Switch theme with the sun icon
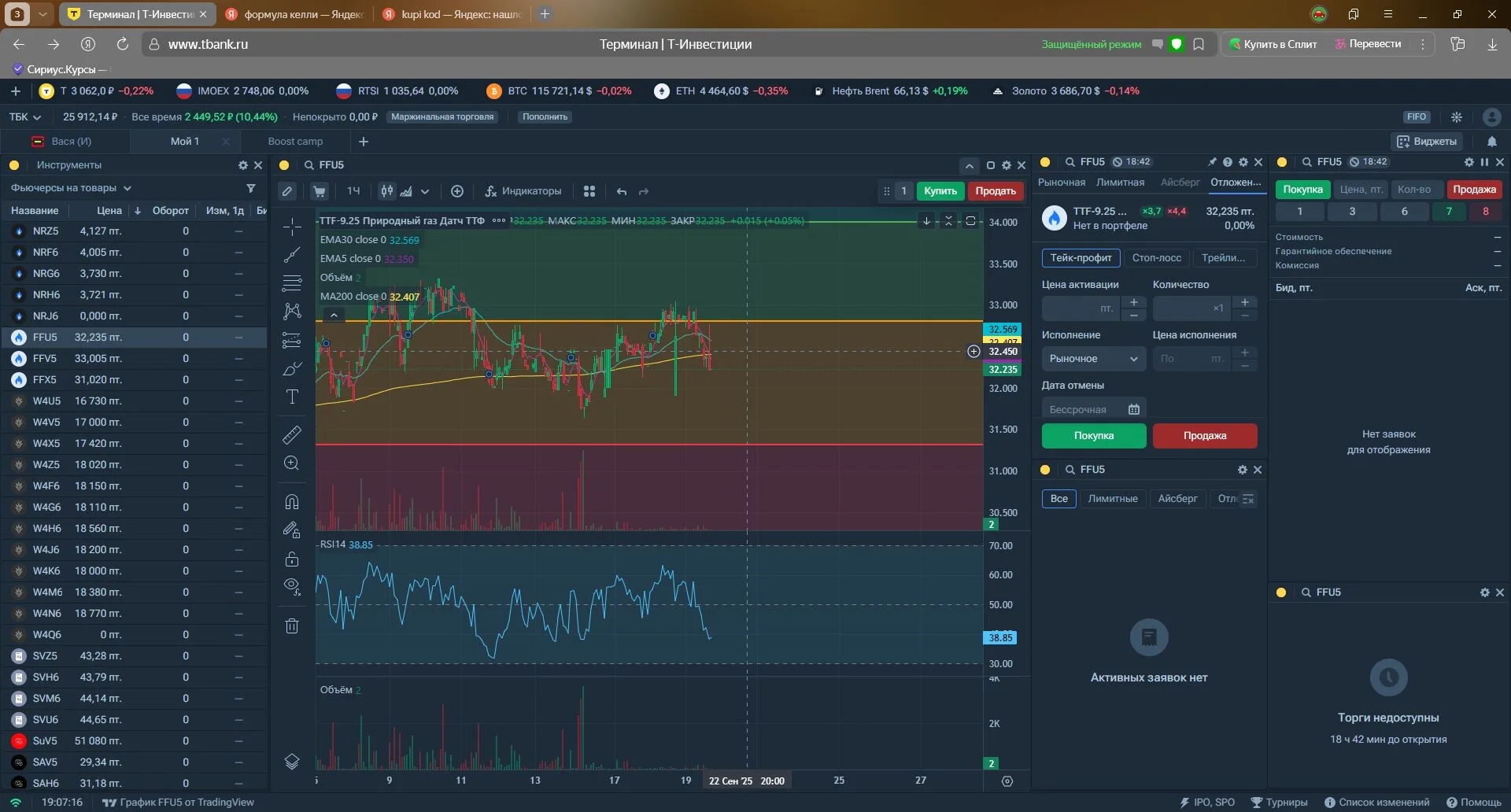Screen dimensions: 1511x812 pos(1457,117)
